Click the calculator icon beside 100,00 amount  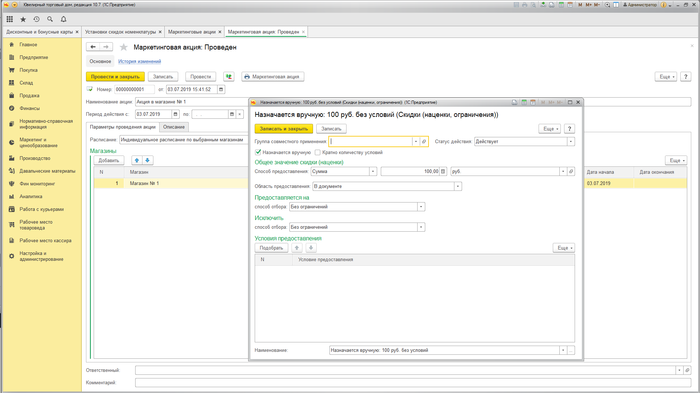click(x=443, y=171)
